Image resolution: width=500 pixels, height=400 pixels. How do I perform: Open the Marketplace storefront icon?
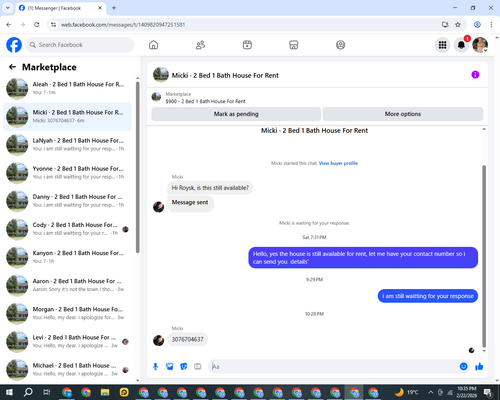pos(294,45)
